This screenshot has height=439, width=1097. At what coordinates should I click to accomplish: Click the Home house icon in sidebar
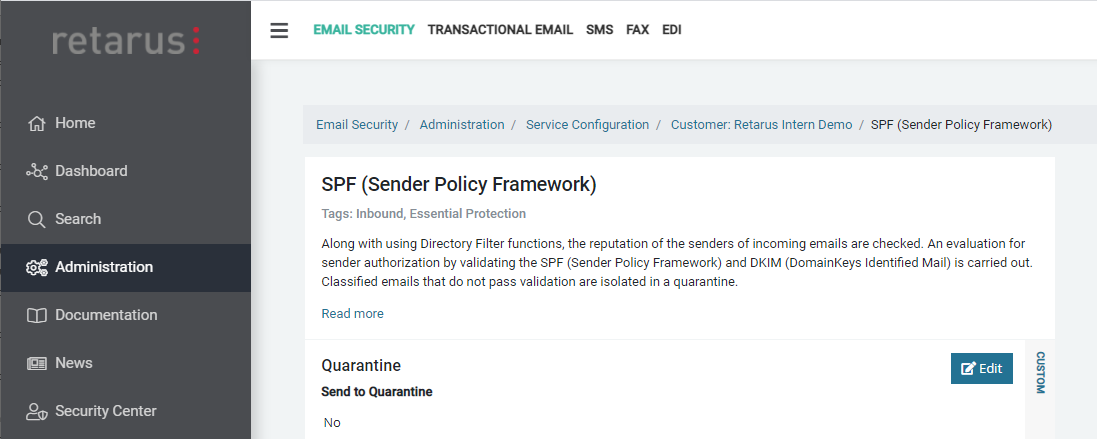coord(37,124)
